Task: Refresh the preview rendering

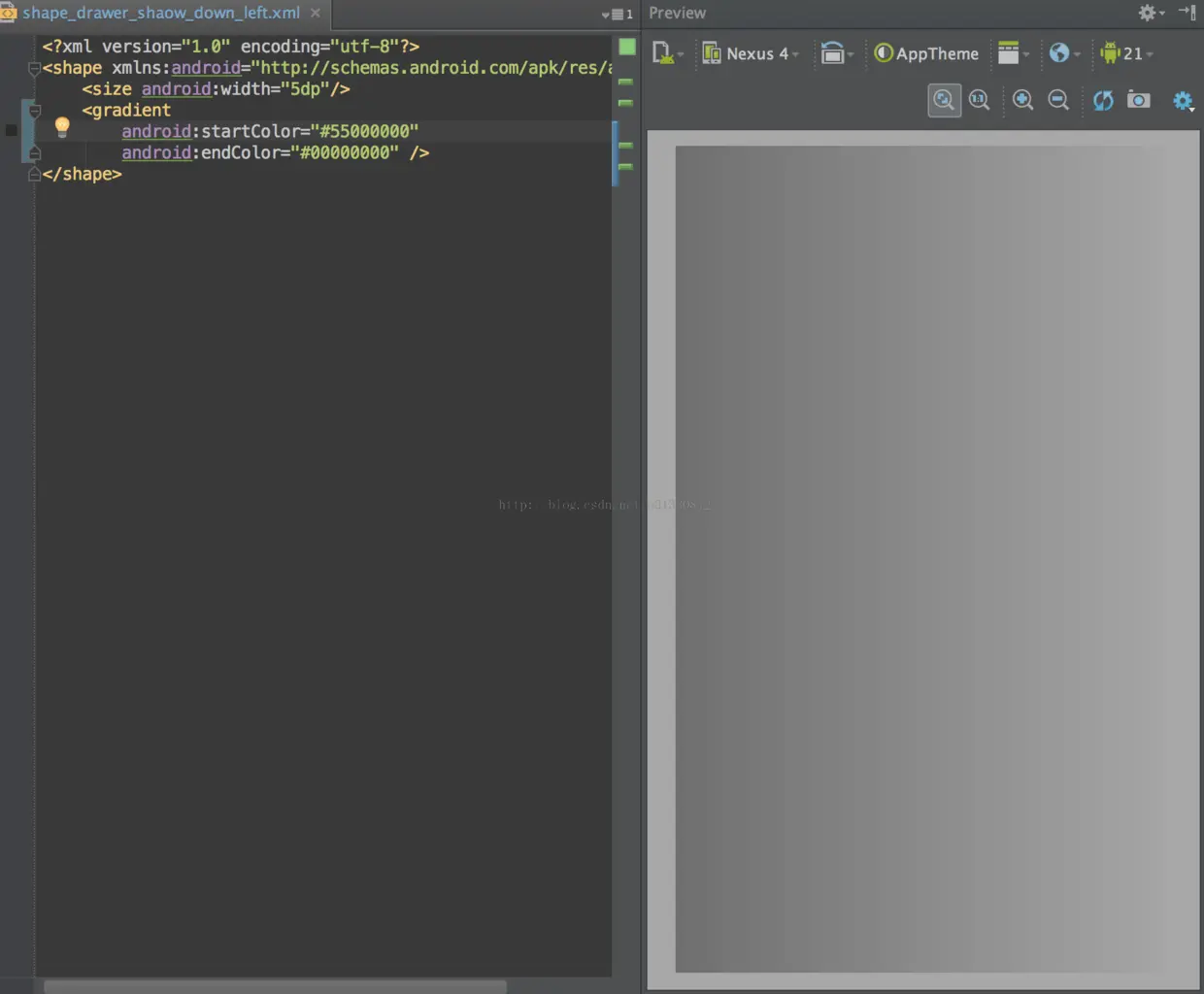Action: (1103, 100)
